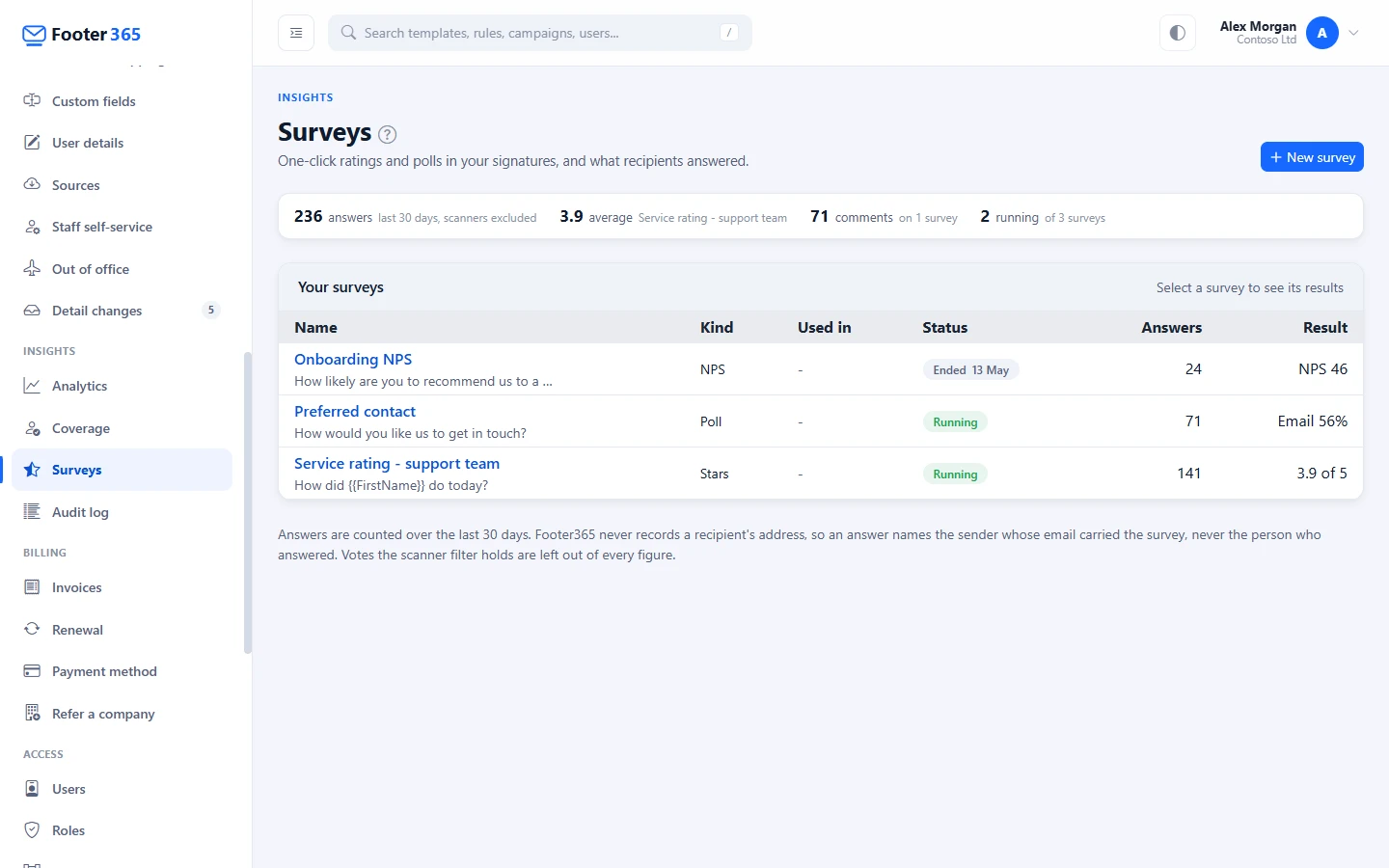Go to Payment method settings
Viewport: 1389px width, 868px height.
coord(122,671)
